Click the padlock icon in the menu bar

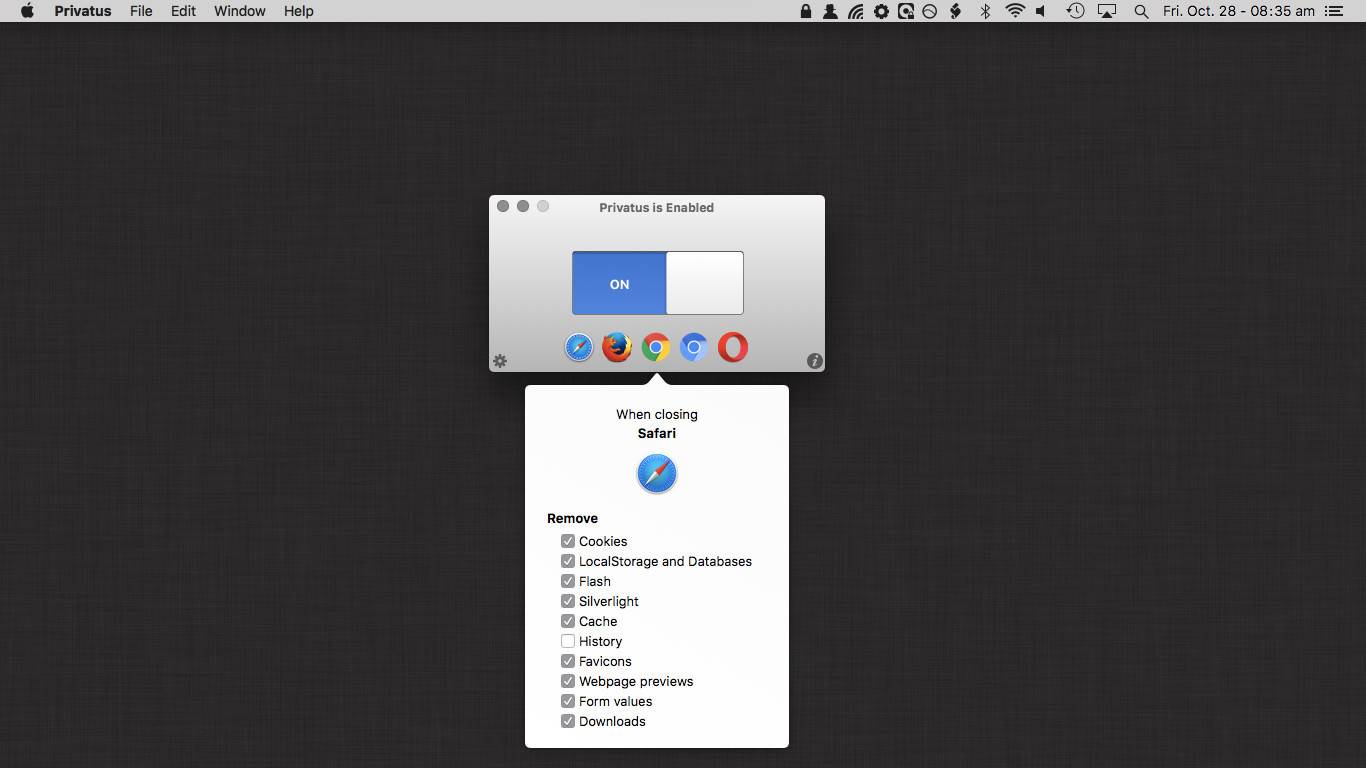pos(806,11)
